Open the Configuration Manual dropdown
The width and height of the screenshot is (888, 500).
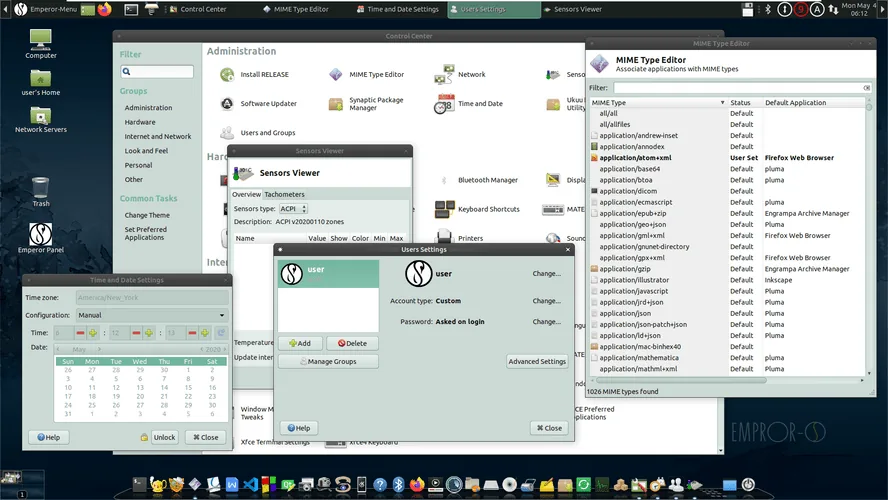[x=152, y=315]
